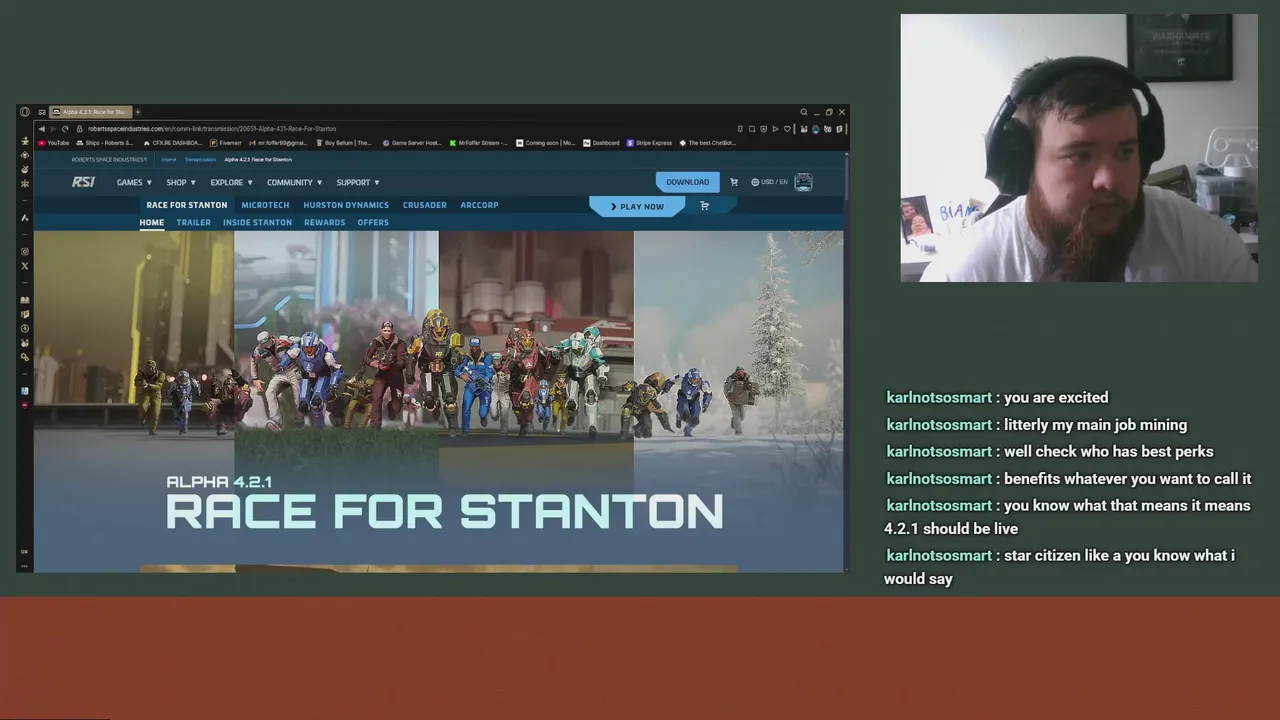The height and width of the screenshot is (720, 1280).
Task: Click the RSI logo on the website
Action: pos(84,182)
